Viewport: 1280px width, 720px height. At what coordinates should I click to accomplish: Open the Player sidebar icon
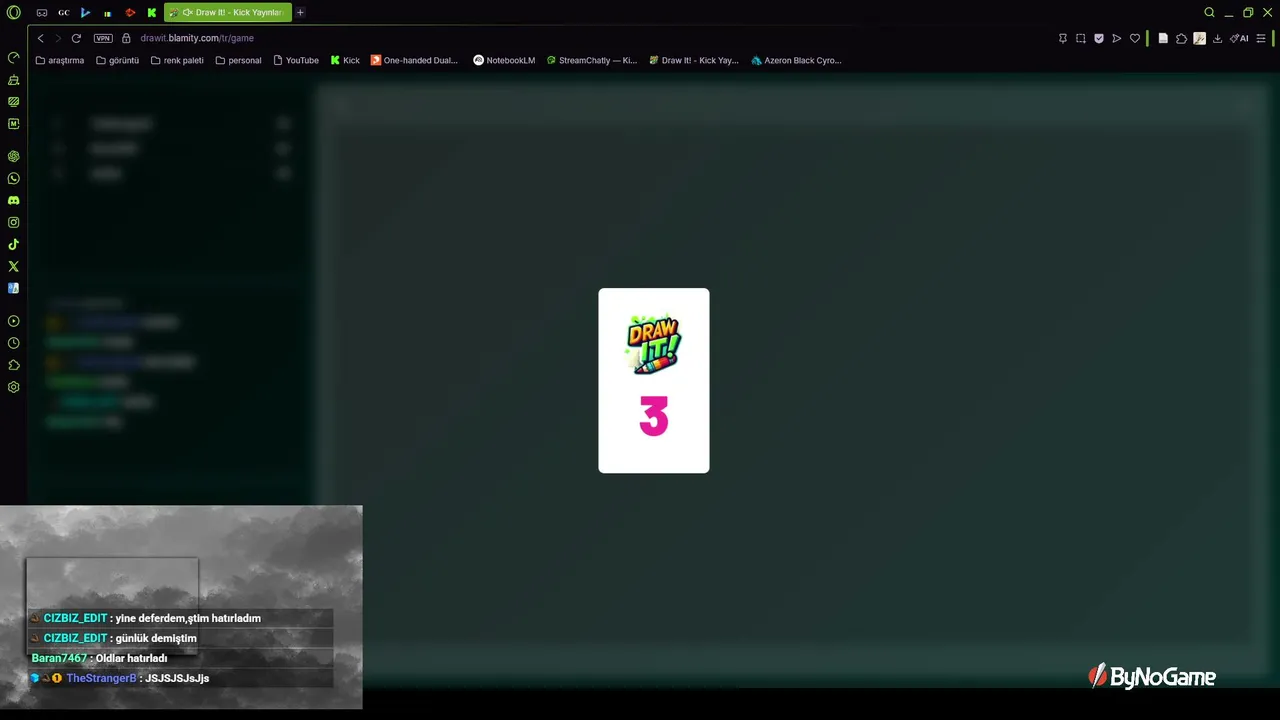tap(14, 321)
